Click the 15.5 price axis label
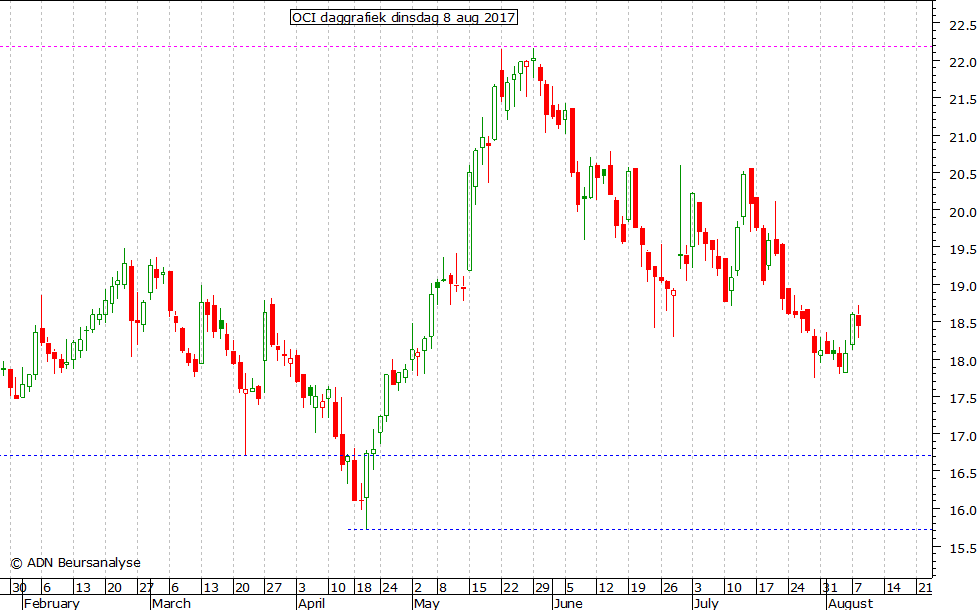This screenshot has height=610, width=980. 962,548
